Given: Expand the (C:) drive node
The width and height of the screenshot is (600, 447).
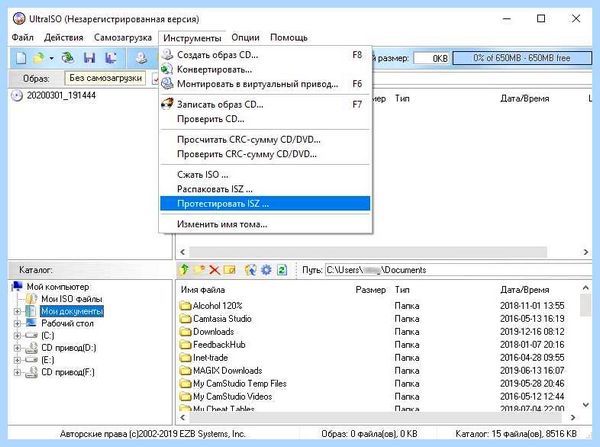Looking at the screenshot, I should 17,336.
